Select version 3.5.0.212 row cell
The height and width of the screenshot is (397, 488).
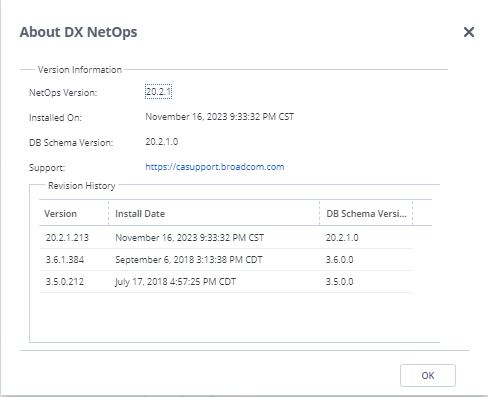pyautogui.click(x=65, y=282)
